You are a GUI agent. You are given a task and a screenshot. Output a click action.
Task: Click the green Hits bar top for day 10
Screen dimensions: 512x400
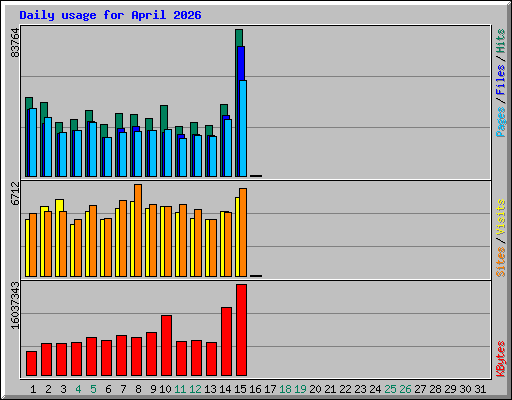click(164, 117)
